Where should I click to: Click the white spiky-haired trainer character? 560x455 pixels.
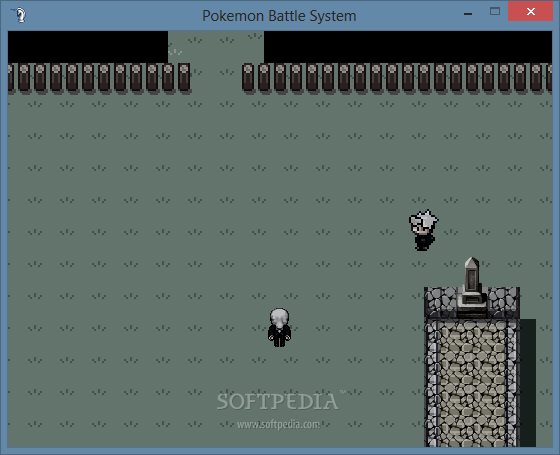(424, 230)
